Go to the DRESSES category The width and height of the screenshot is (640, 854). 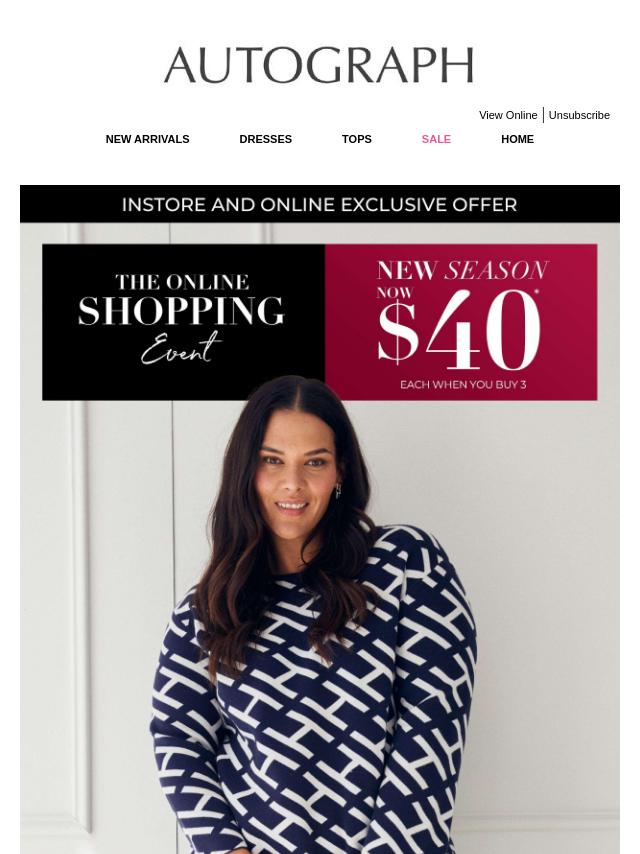(265, 139)
